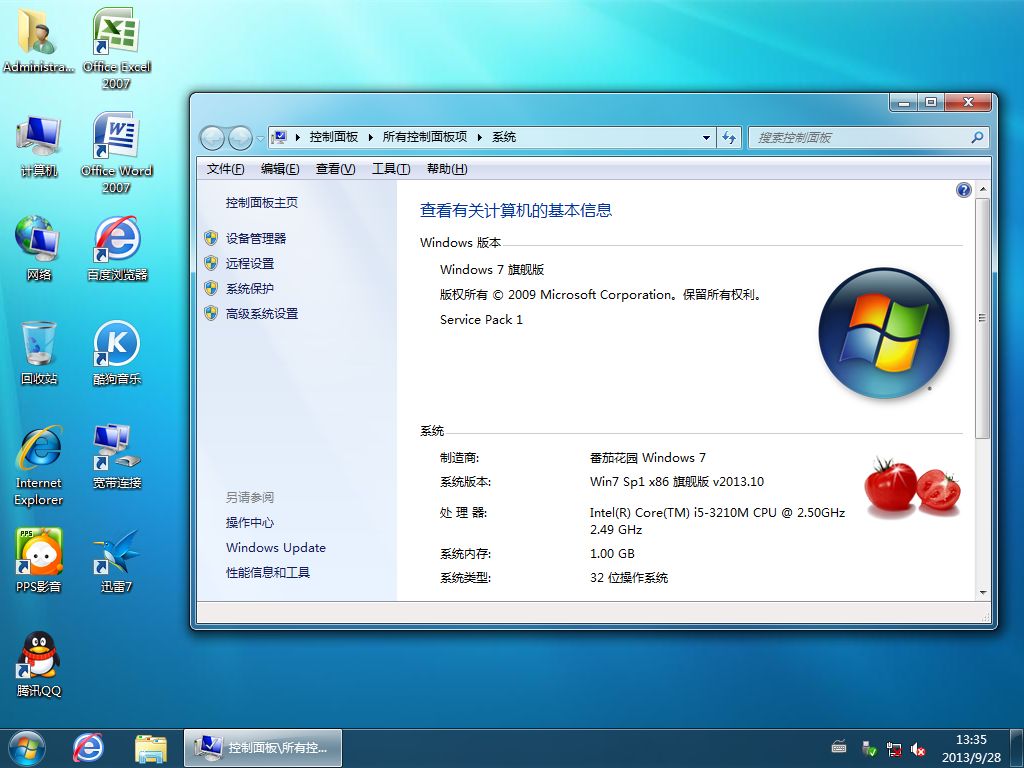Click the safely remove hardware tray icon
This screenshot has height=768, width=1024.
869,748
